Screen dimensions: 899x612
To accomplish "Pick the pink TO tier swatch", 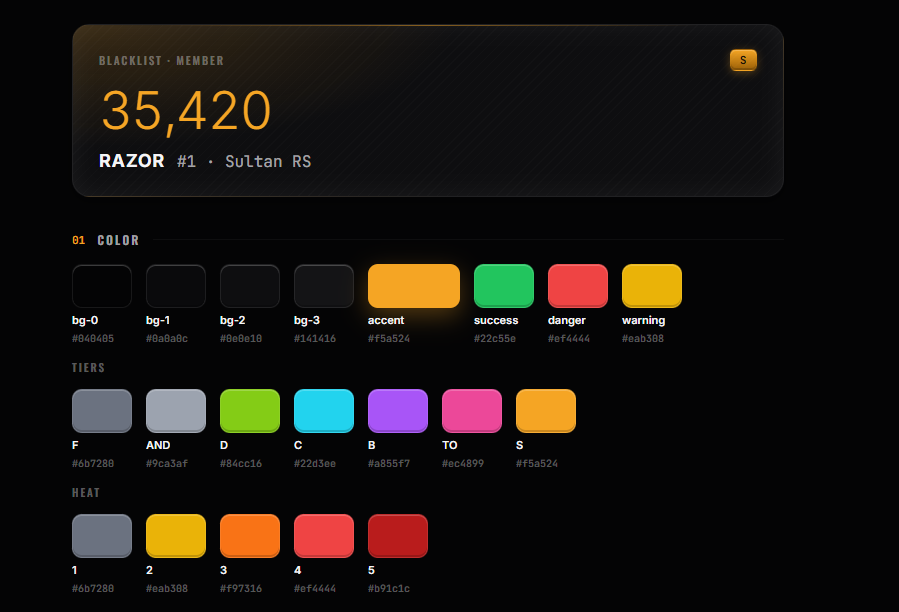I will click(472, 411).
